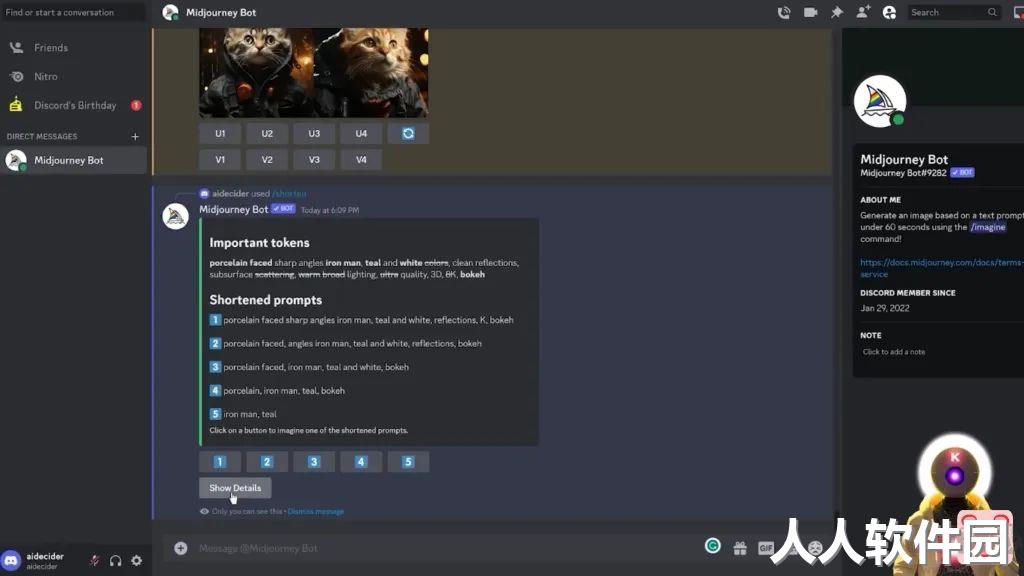Open pinned messages
1024x576 pixels.
(x=837, y=12)
